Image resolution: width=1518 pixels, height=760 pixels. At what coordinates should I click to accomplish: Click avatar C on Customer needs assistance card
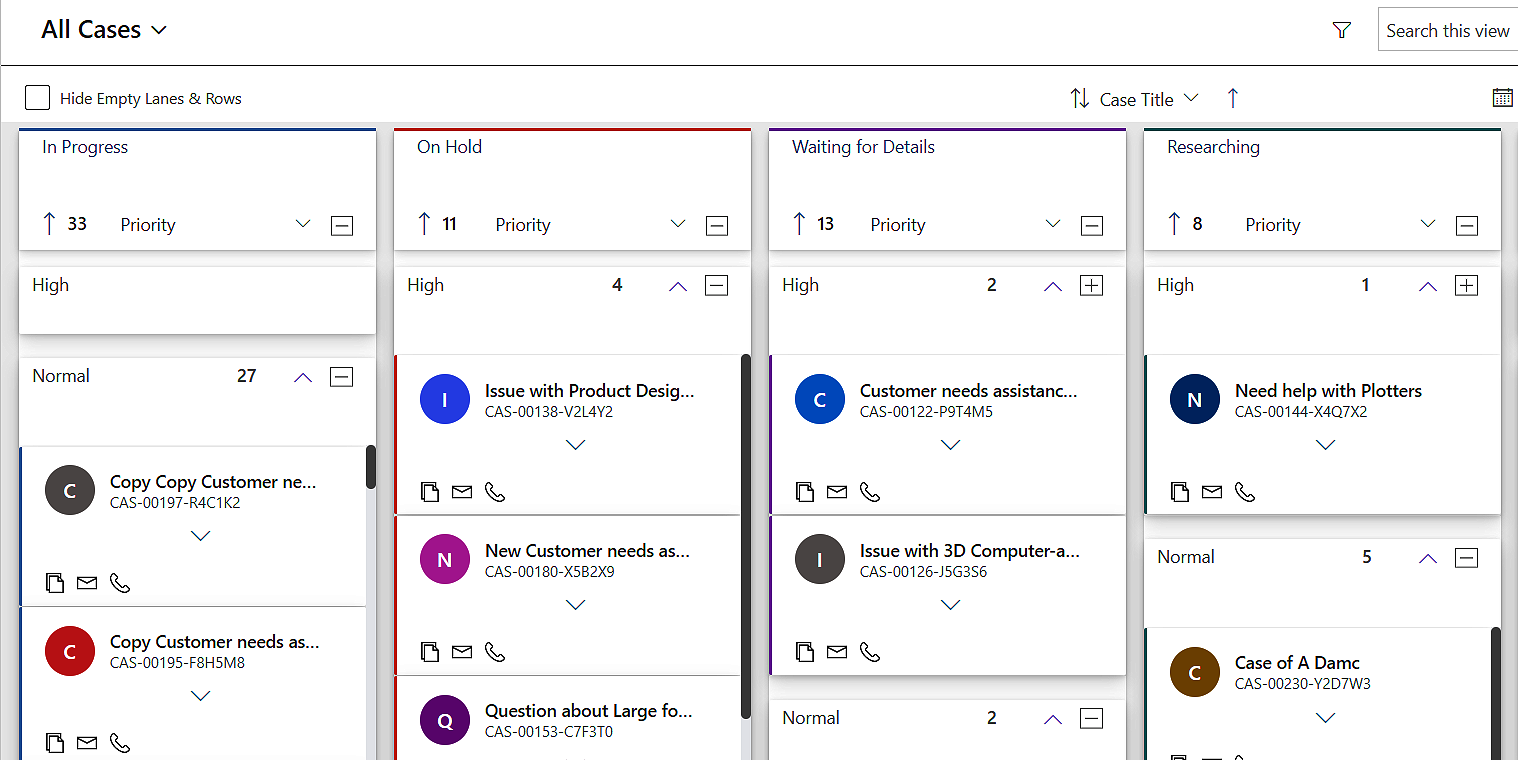coord(820,400)
